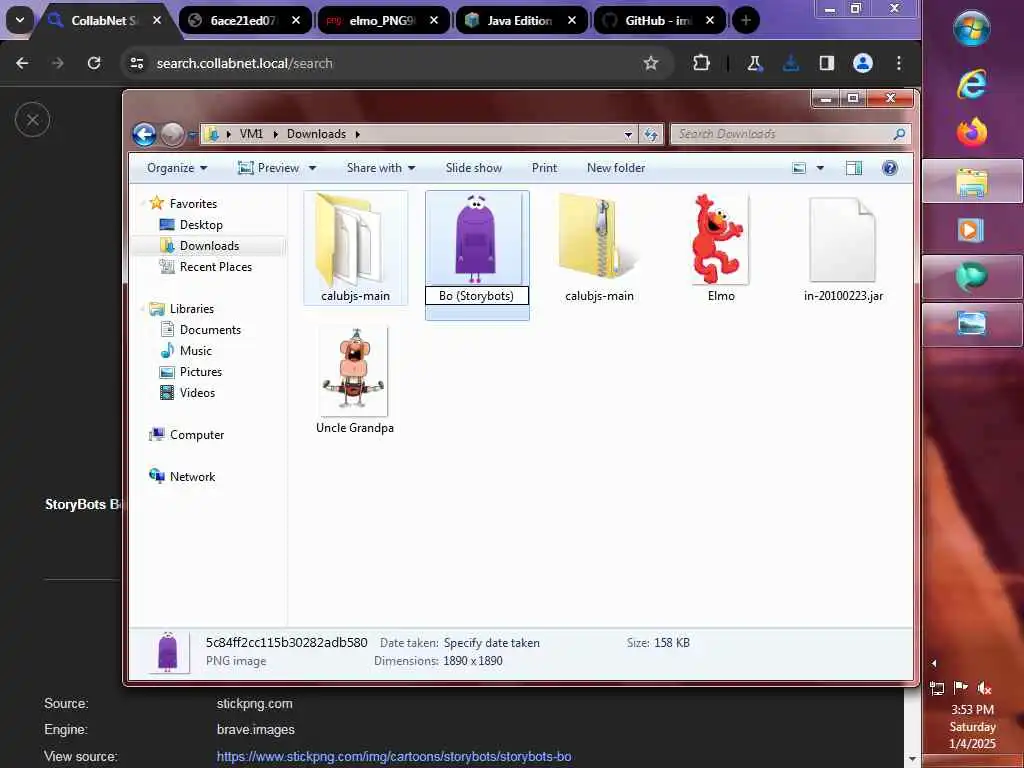Viewport: 1024px width, 768px height.
Task: Switch to the 6ace21ed07 tab
Action: [243, 20]
